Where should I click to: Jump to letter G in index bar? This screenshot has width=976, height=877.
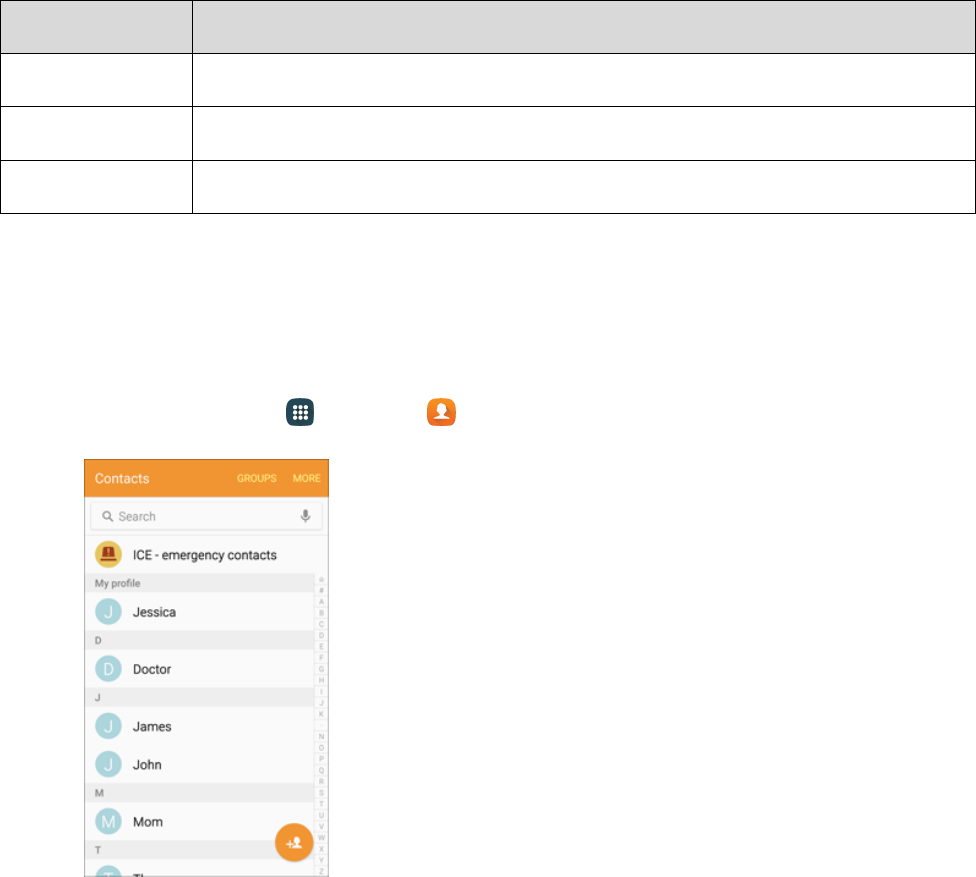click(x=321, y=669)
